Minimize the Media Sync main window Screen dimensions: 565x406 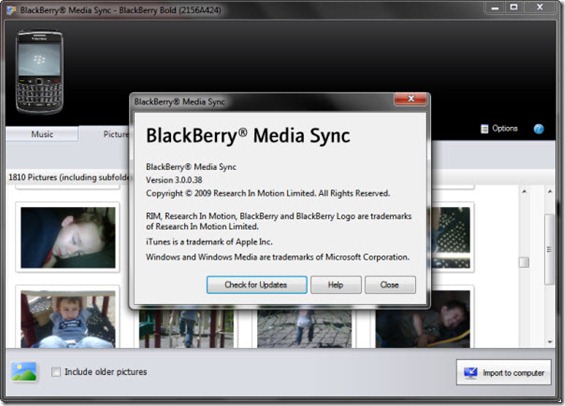coord(495,8)
